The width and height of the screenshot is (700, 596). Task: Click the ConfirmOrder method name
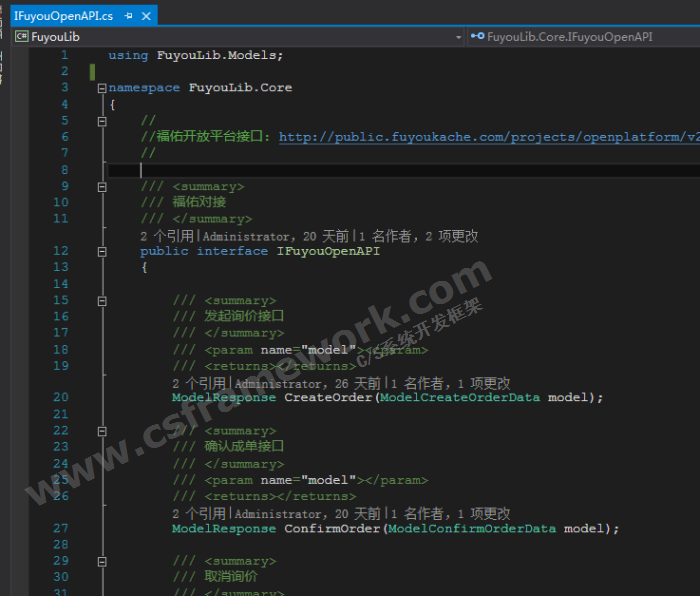pyautogui.click(x=332, y=529)
